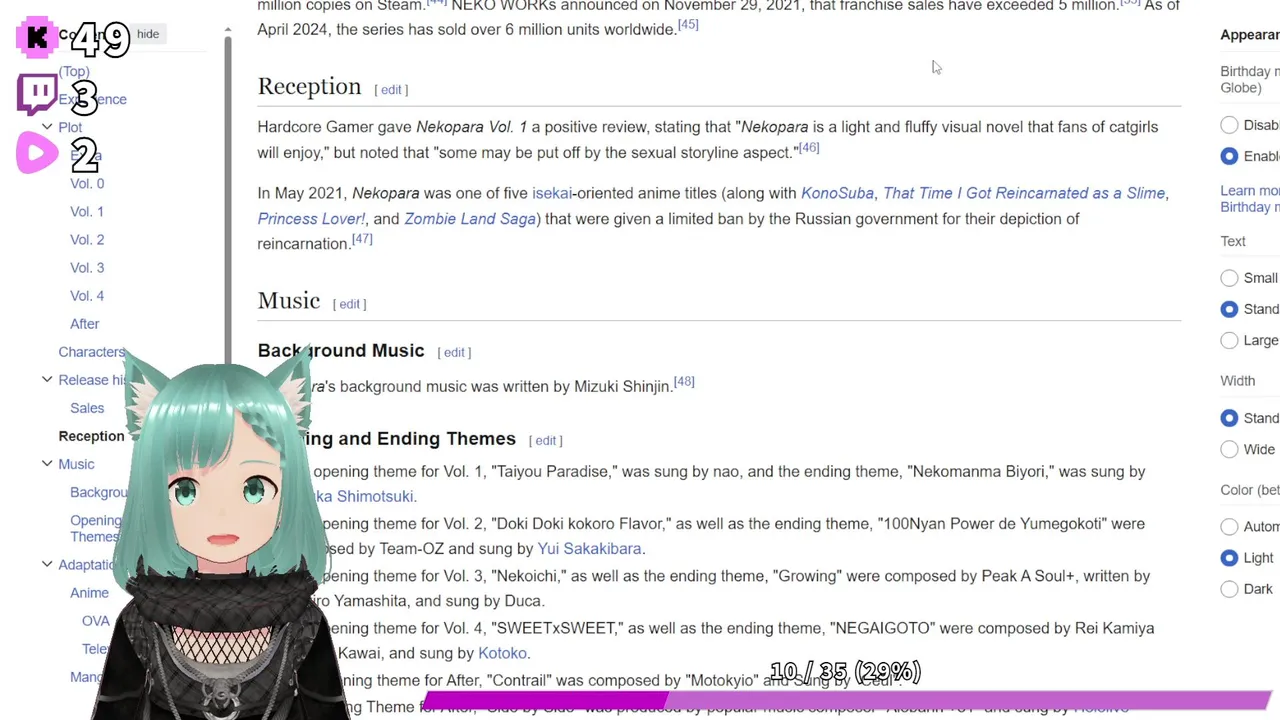Click the pink play-button platform icon
Image resolution: width=1280 pixels, height=720 pixels.
coord(37,153)
